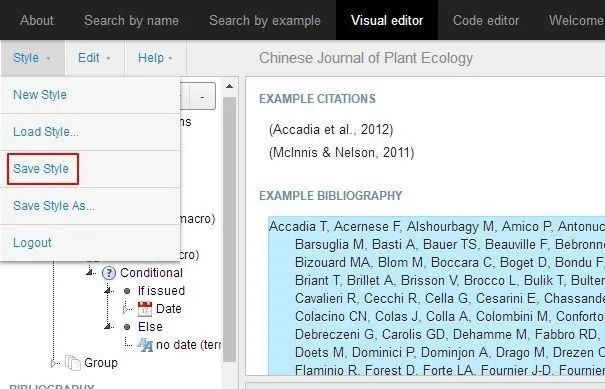The width and height of the screenshot is (605, 389).
Task: Click the tree panel vertical scrollbar thumb
Action: [x=230, y=229]
